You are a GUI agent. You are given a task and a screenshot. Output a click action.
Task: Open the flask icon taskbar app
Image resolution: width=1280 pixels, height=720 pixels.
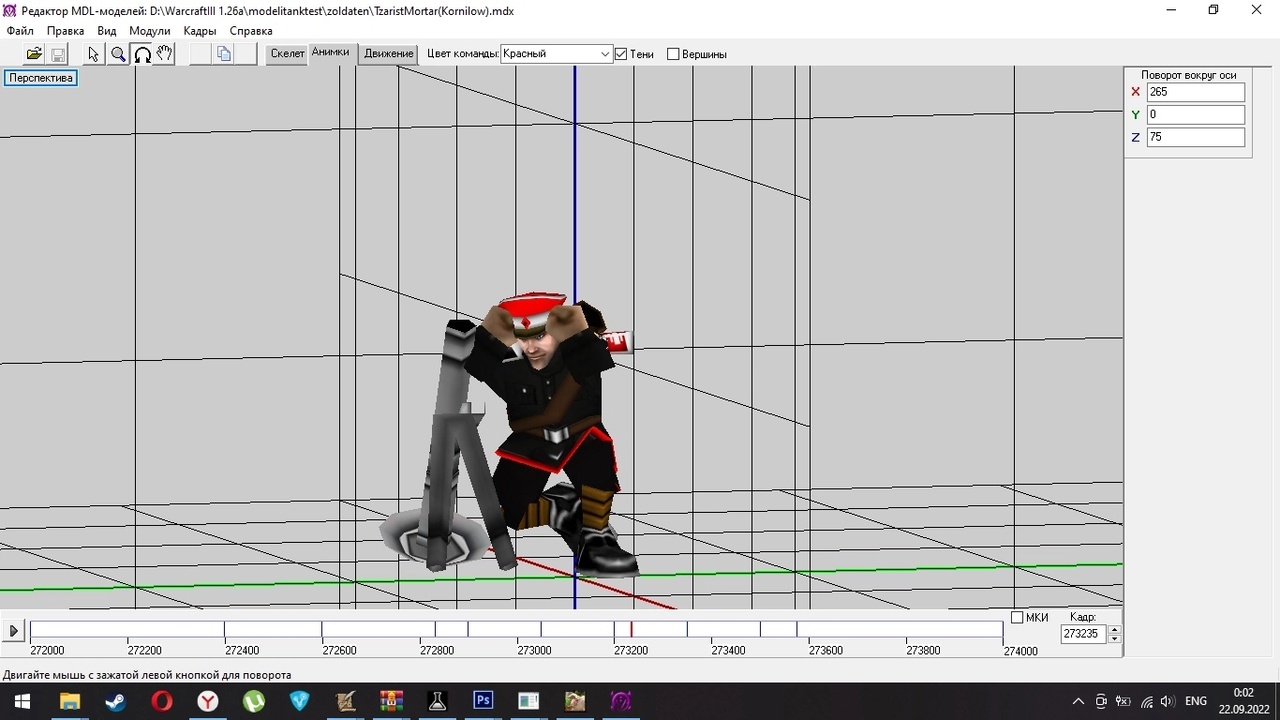tap(437, 701)
